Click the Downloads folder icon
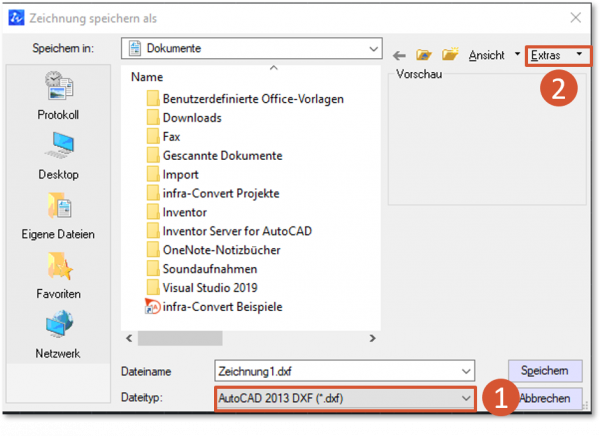 (153, 117)
